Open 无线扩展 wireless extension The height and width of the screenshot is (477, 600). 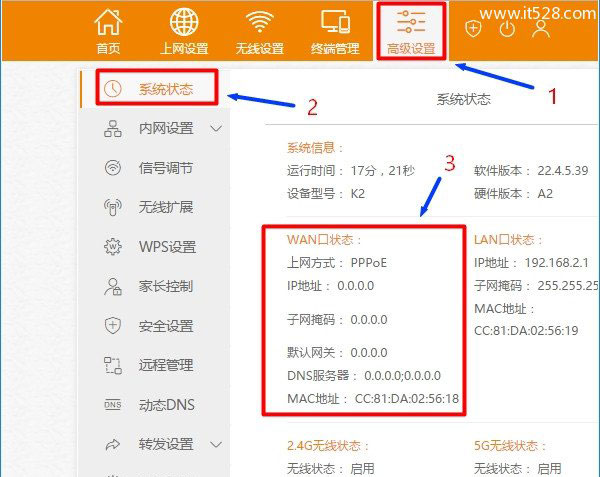(x=165, y=207)
